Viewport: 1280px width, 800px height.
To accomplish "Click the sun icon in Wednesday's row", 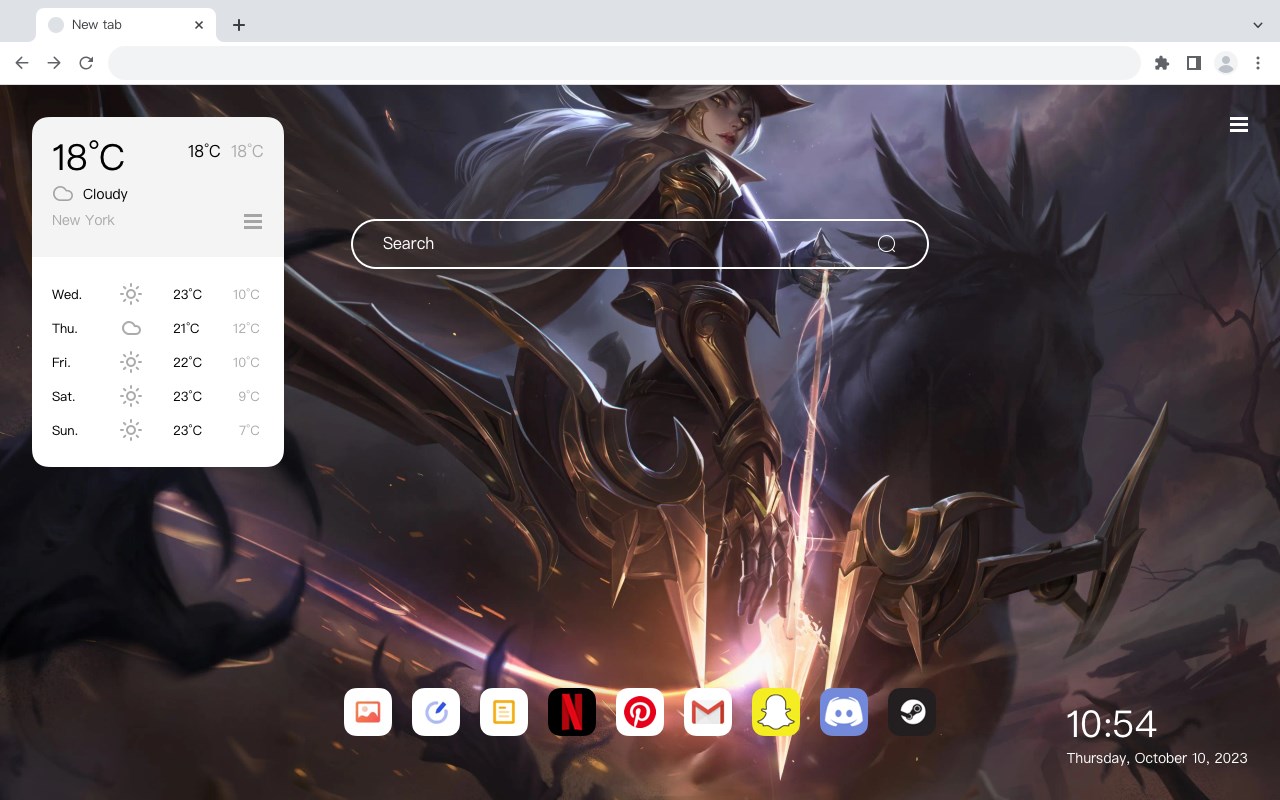I will pyautogui.click(x=131, y=294).
